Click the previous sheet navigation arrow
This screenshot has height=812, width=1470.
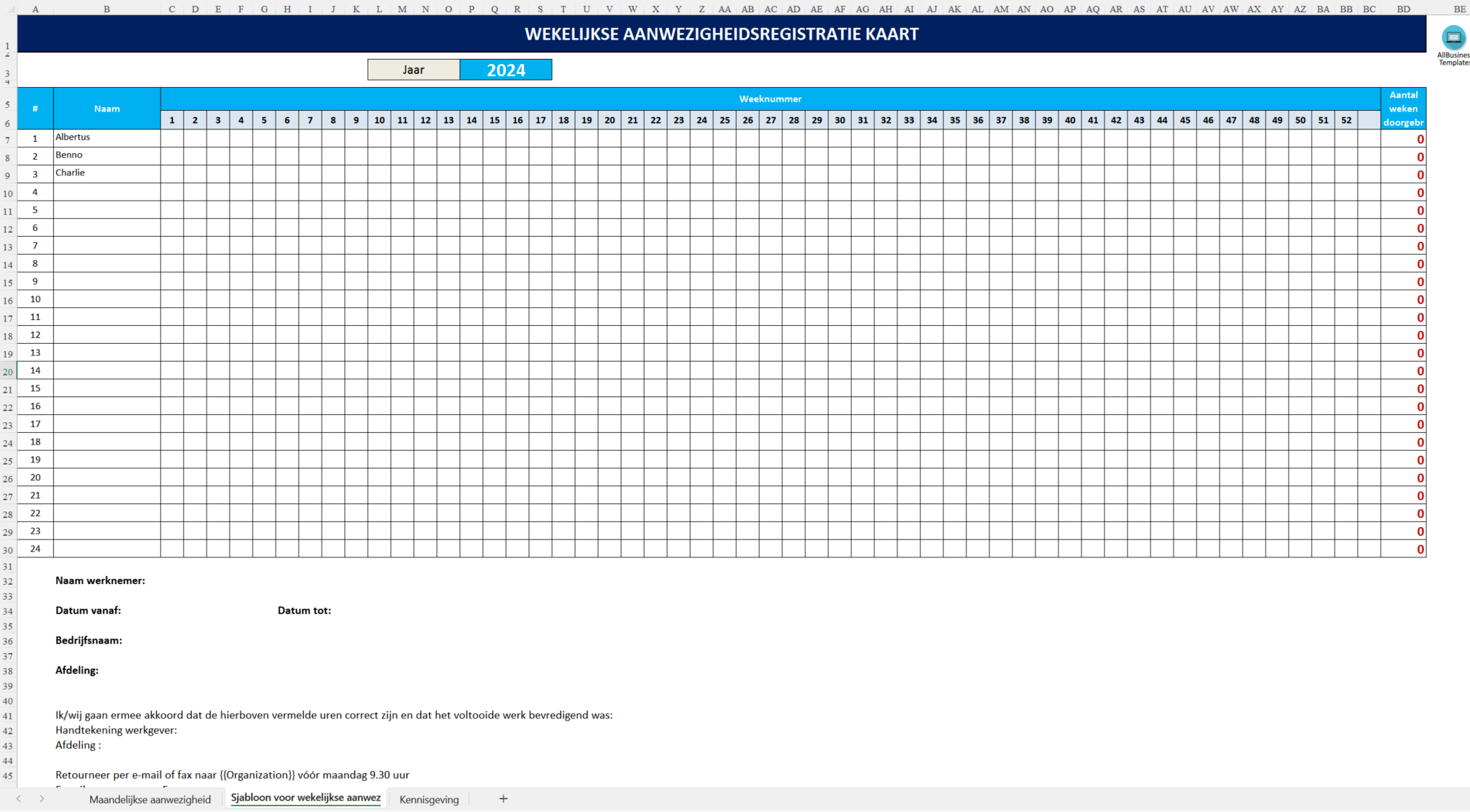pos(19,798)
